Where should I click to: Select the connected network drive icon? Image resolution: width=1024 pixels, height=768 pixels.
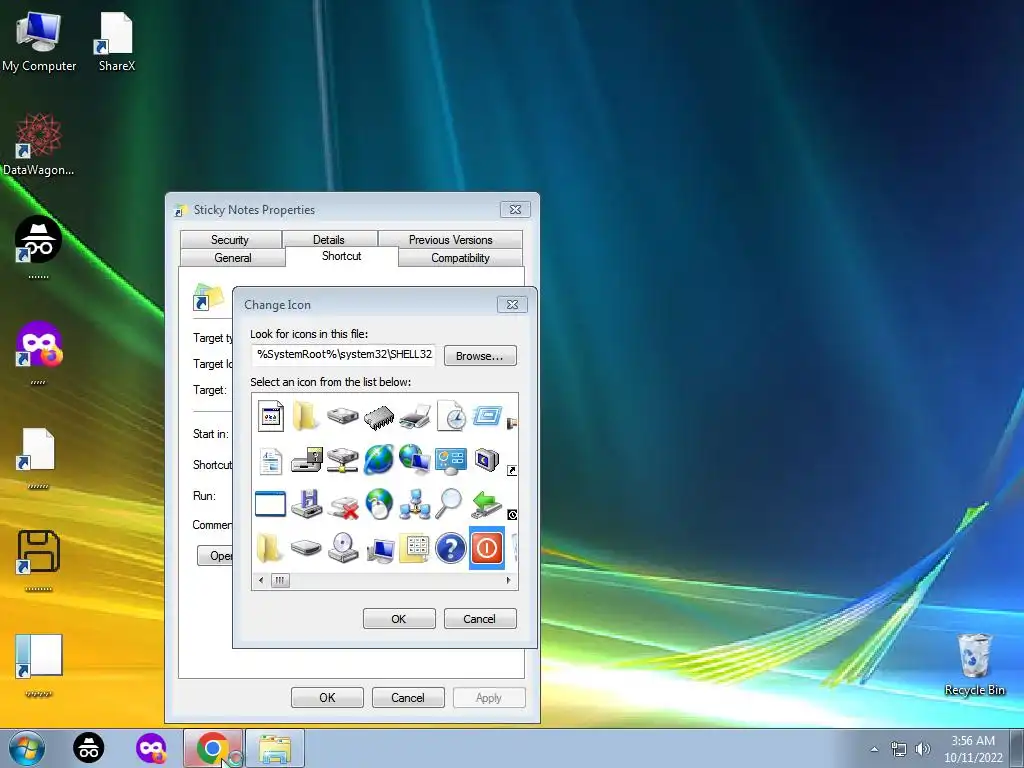342,460
